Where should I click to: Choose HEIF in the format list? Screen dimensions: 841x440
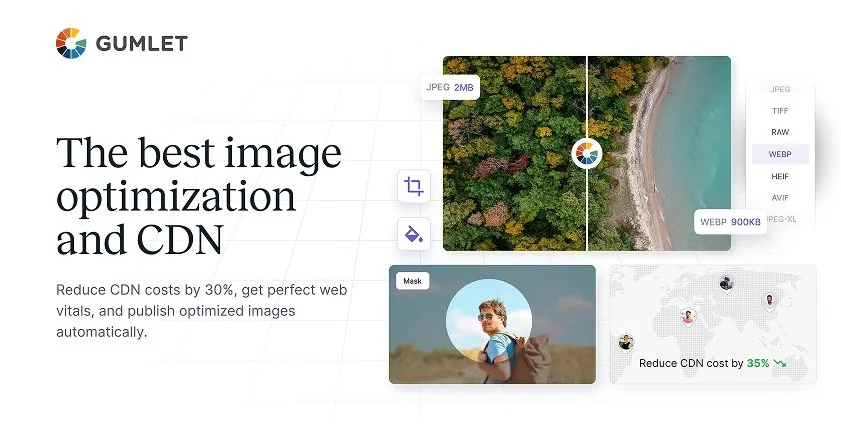pyautogui.click(x=780, y=176)
